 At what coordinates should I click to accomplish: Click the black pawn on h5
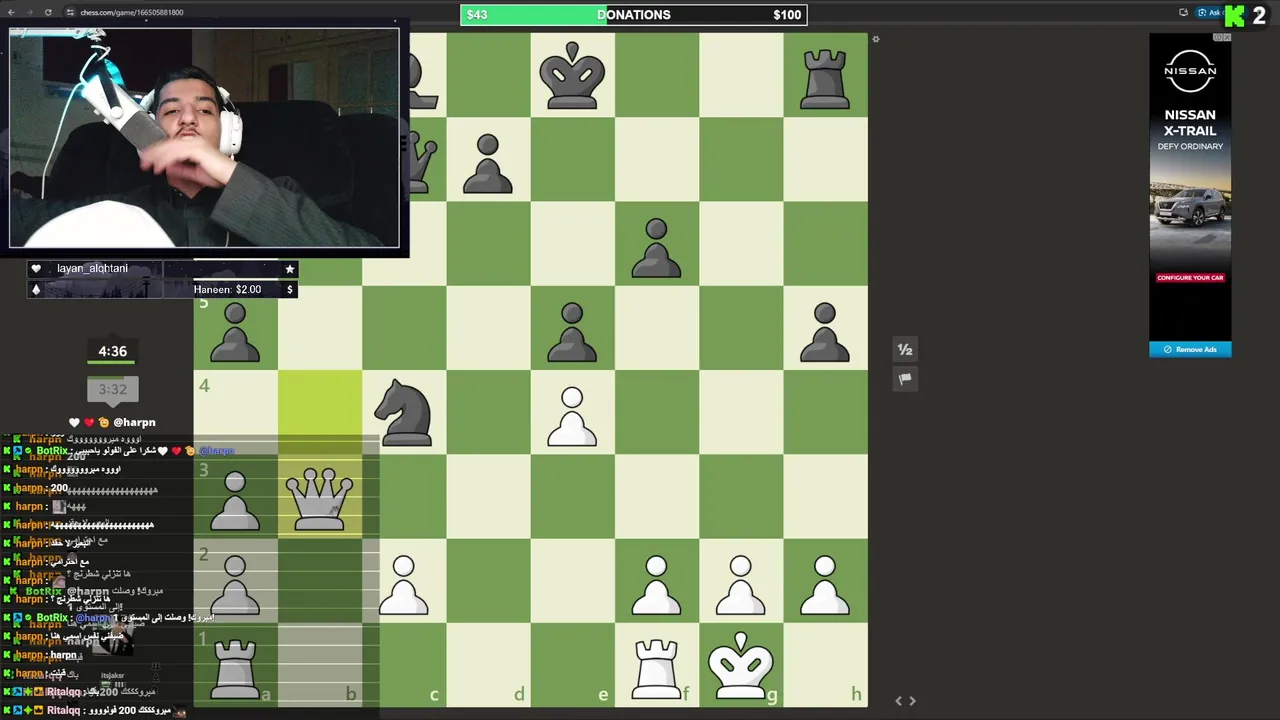pos(825,333)
